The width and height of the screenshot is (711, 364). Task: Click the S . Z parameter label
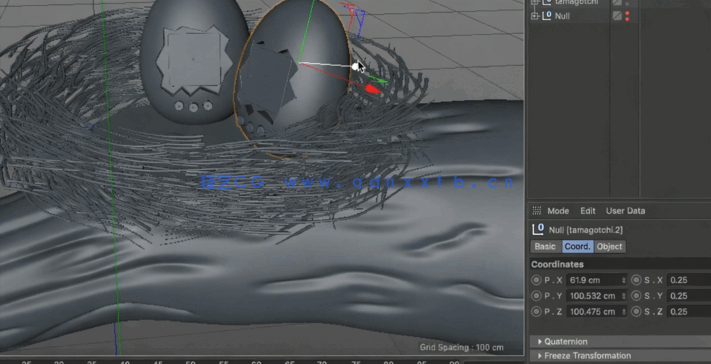pos(653,312)
